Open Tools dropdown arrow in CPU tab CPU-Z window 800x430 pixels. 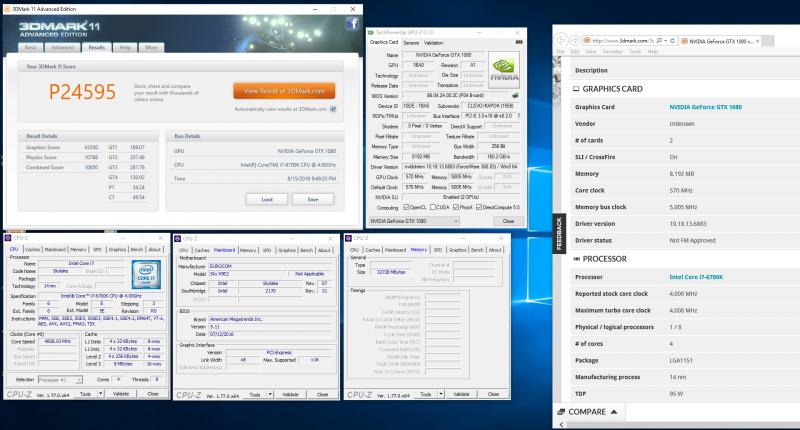pyautogui.click(x=101, y=394)
